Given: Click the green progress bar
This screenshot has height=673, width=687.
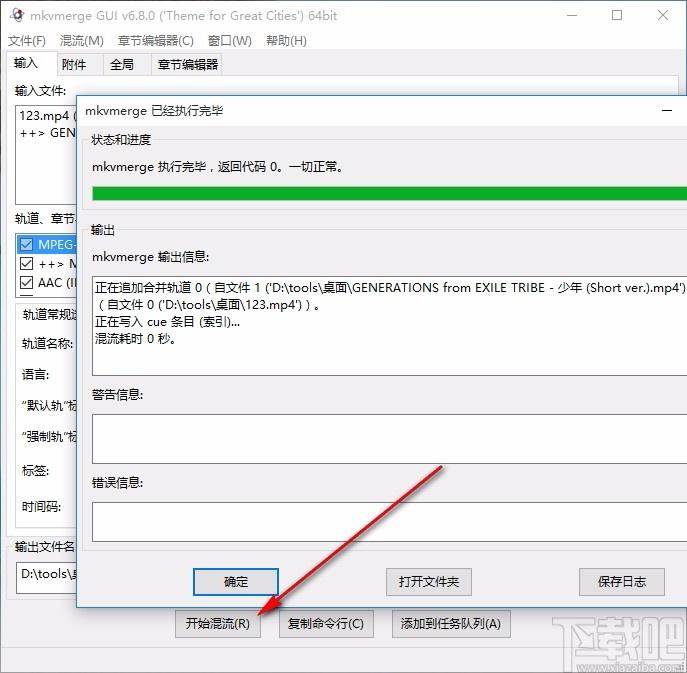Looking at the screenshot, I should click(390, 193).
